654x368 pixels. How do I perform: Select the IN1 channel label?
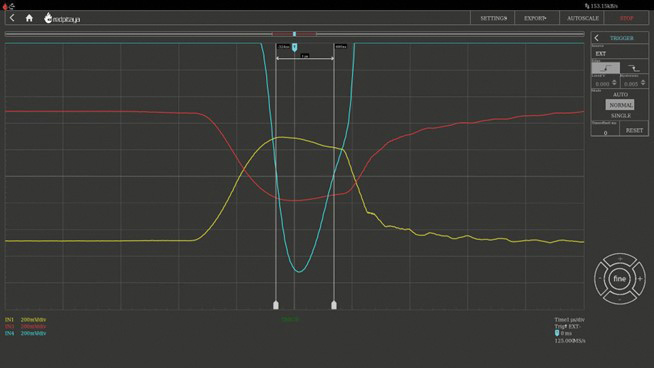pos(9,320)
